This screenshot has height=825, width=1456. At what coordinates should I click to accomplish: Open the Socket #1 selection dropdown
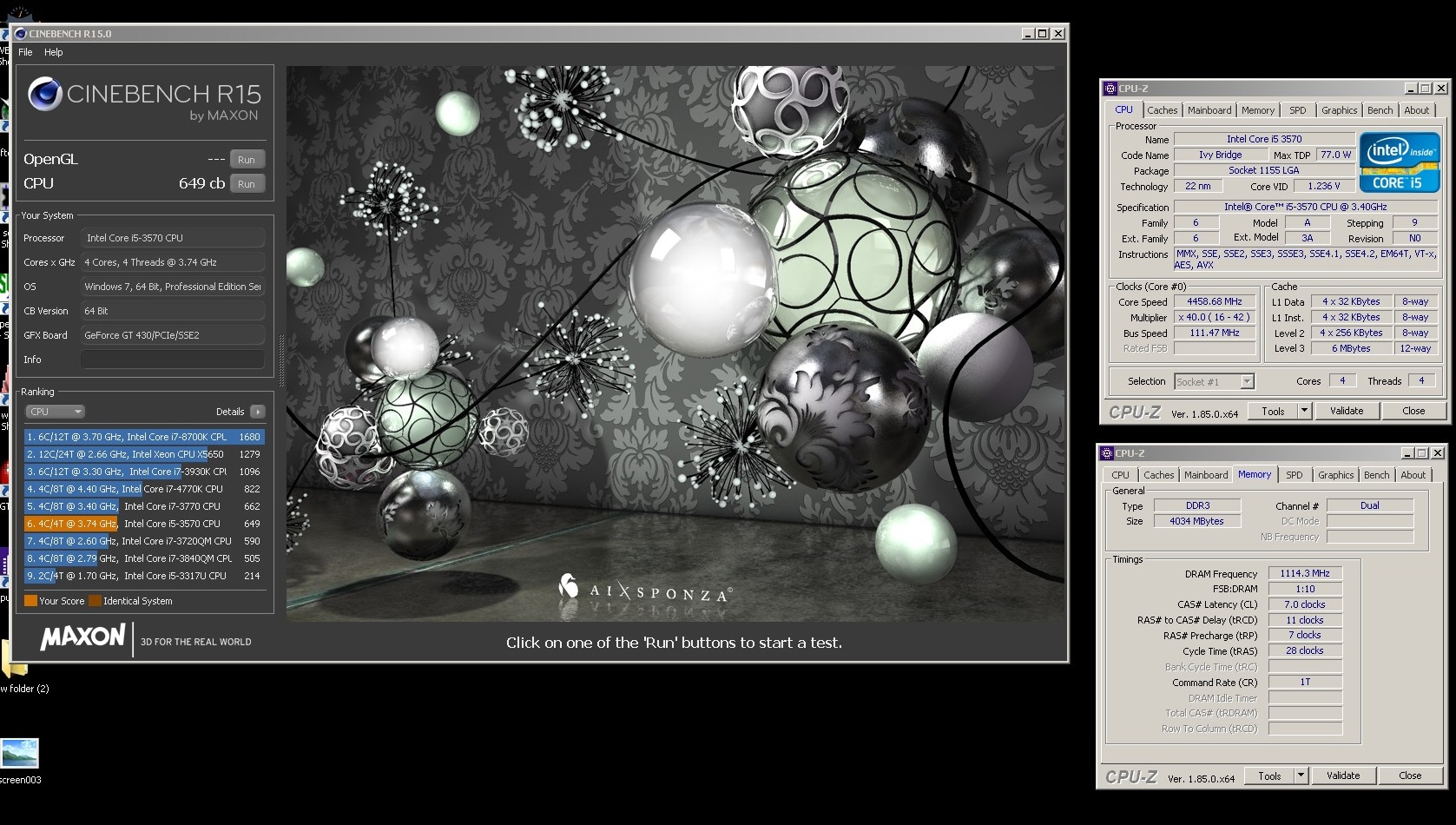click(x=1214, y=381)
